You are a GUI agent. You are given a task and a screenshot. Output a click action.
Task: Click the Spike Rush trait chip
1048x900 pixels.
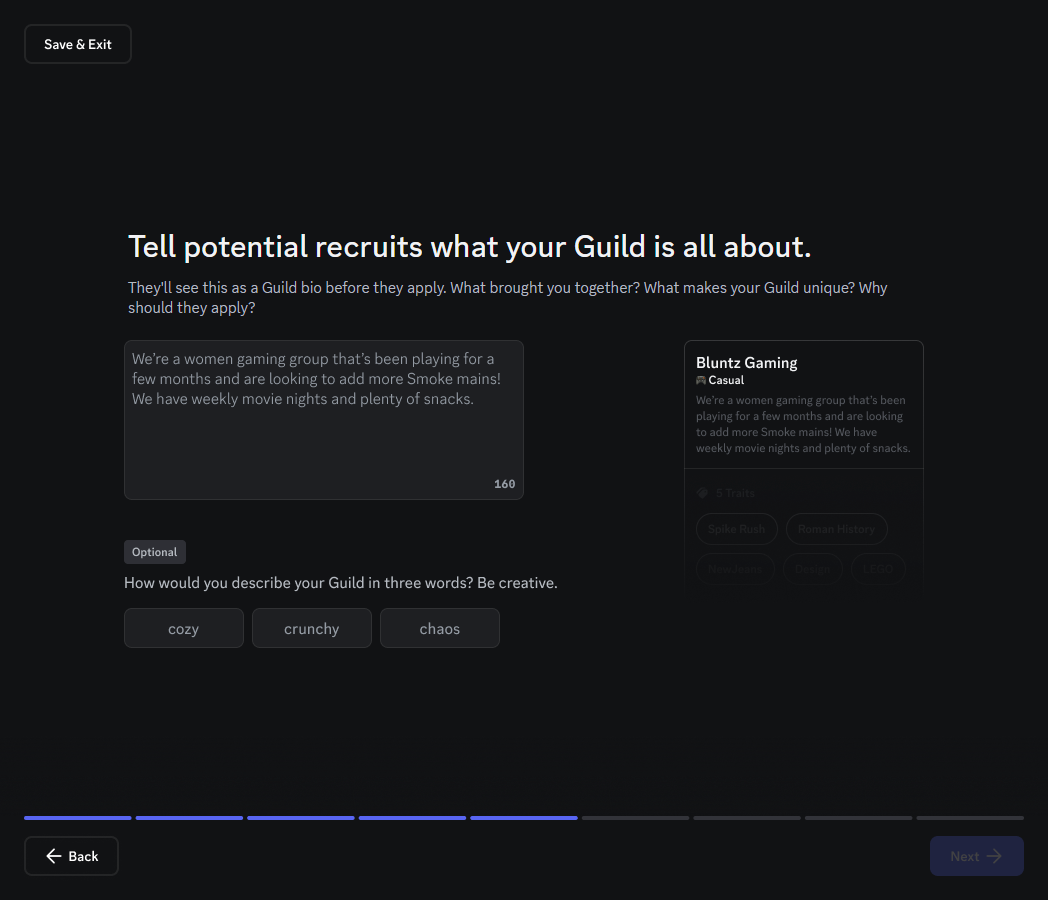[736, 529]
